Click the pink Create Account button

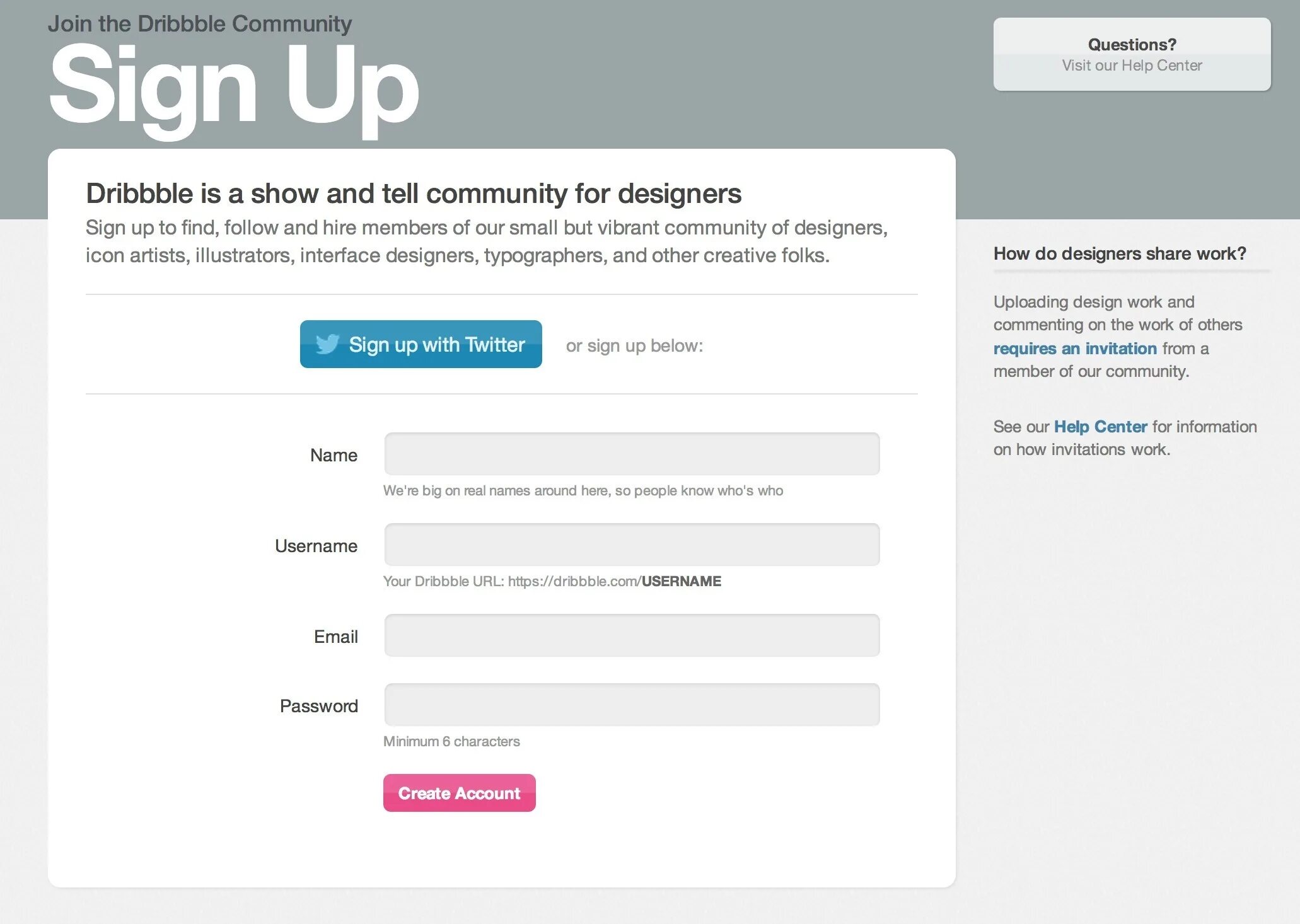(459, 793)
